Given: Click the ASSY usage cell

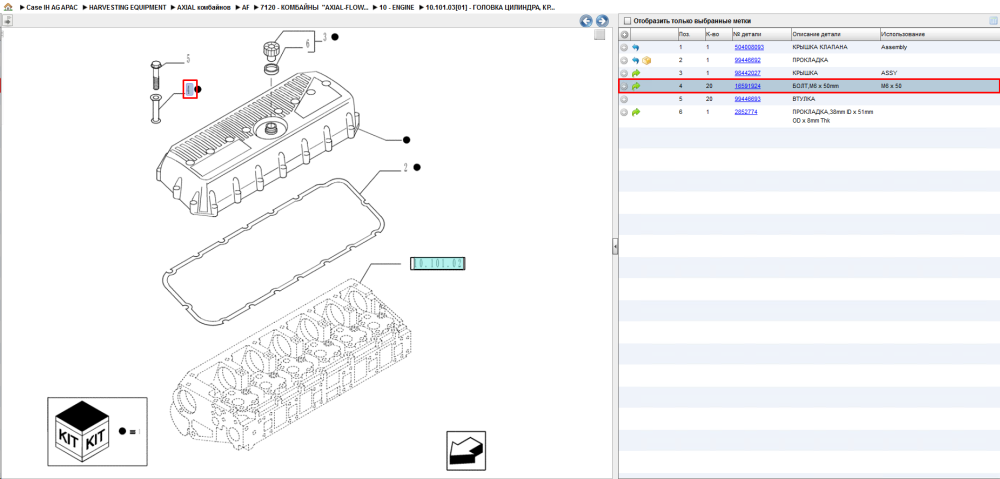Looking at the screenshot, I should [889, 73].
